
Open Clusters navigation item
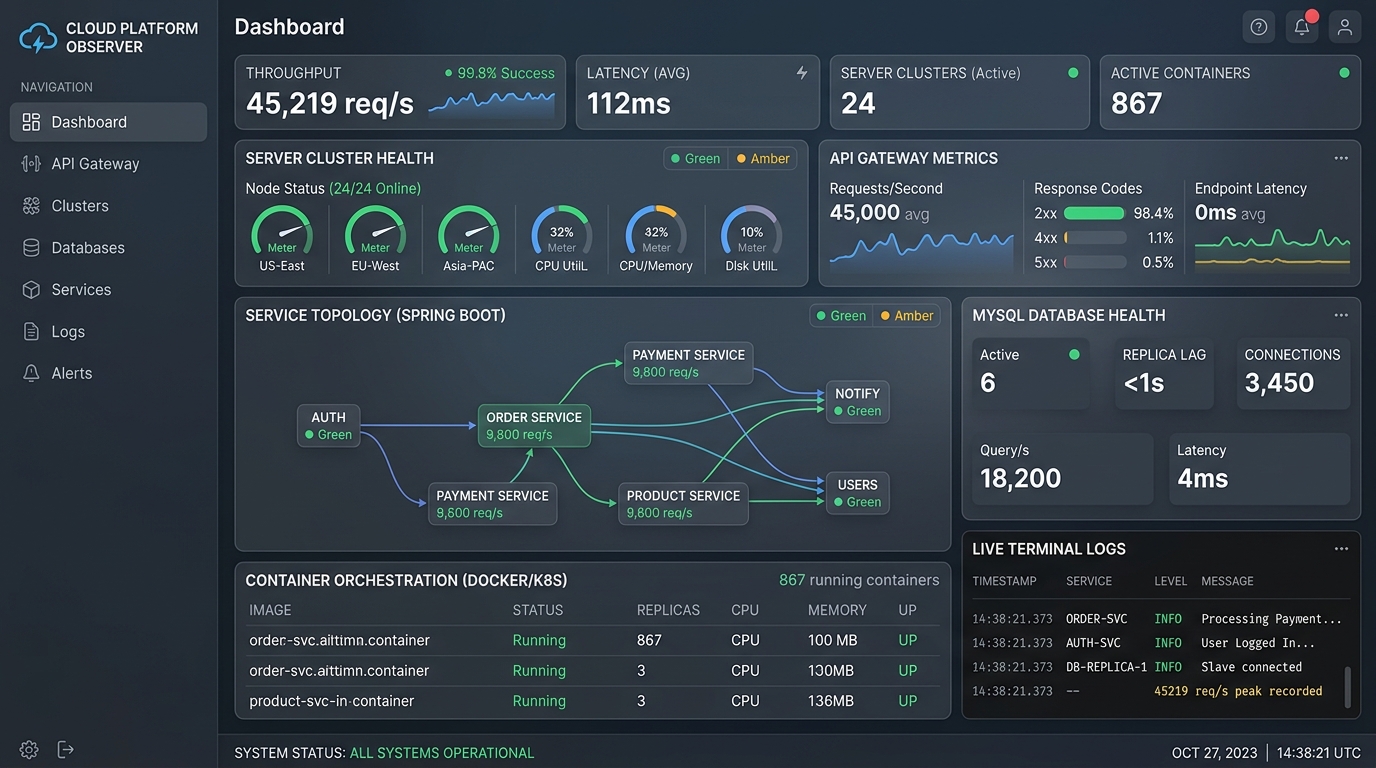tap(108, 206)
